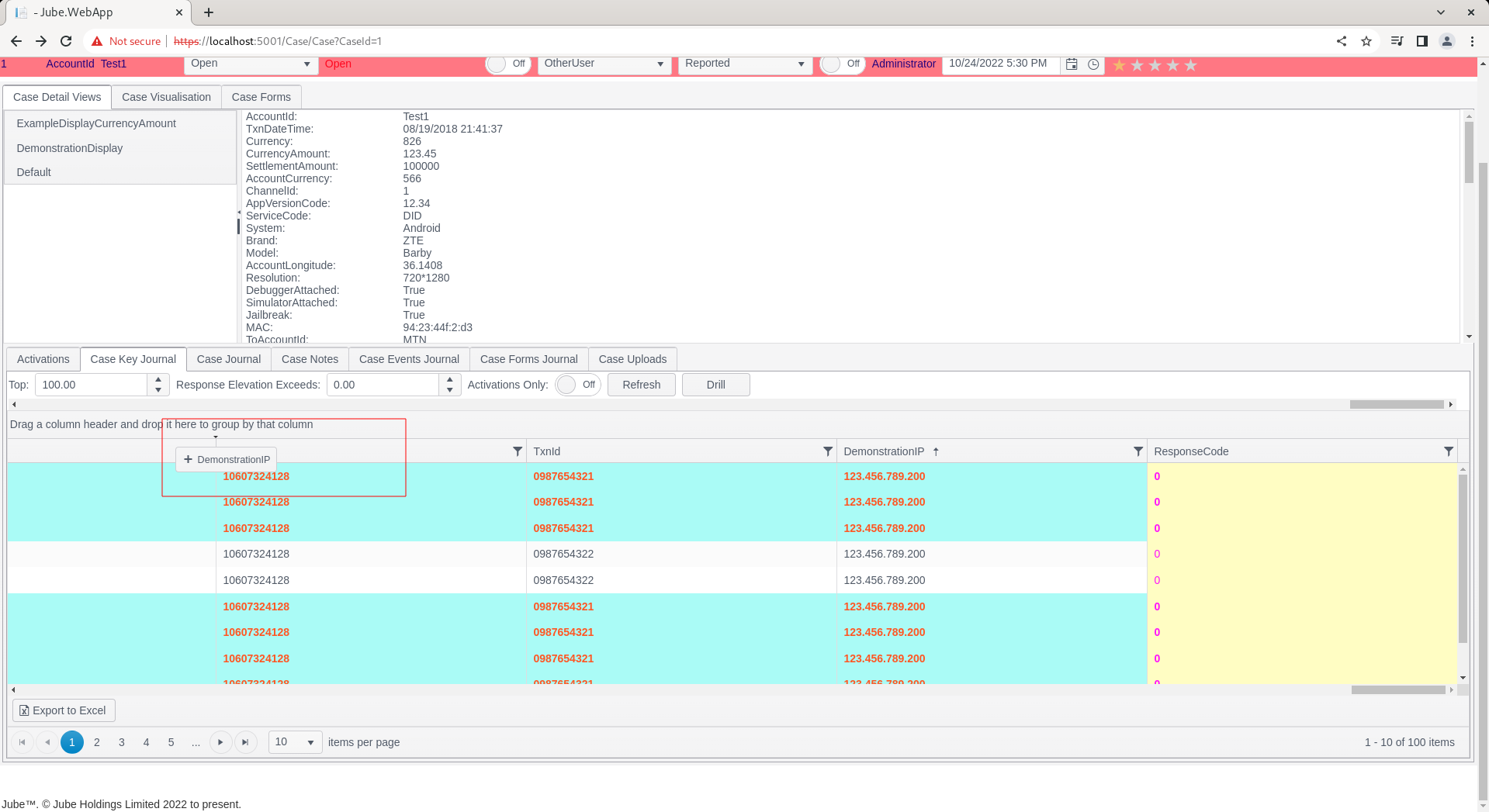Viewport: 1489px width, 812px height.
Task: Go to the last grid page
Action: click(x=245, y=742)
